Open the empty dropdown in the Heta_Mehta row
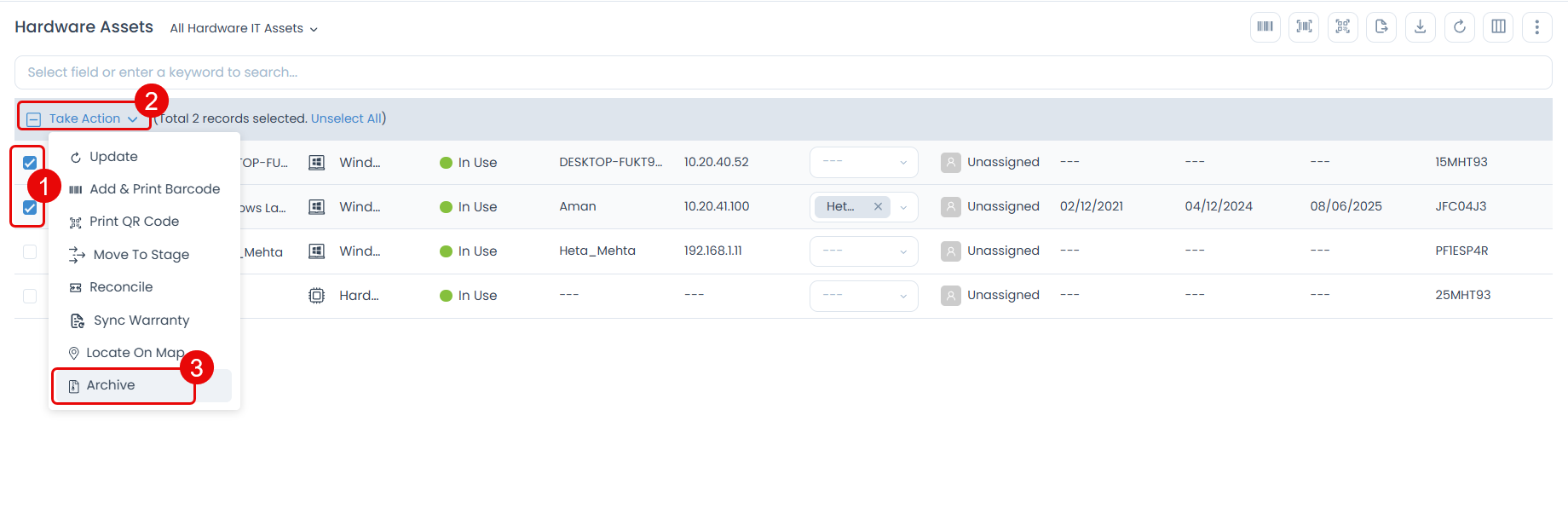 pyautogui.click(x=863, y=251)
